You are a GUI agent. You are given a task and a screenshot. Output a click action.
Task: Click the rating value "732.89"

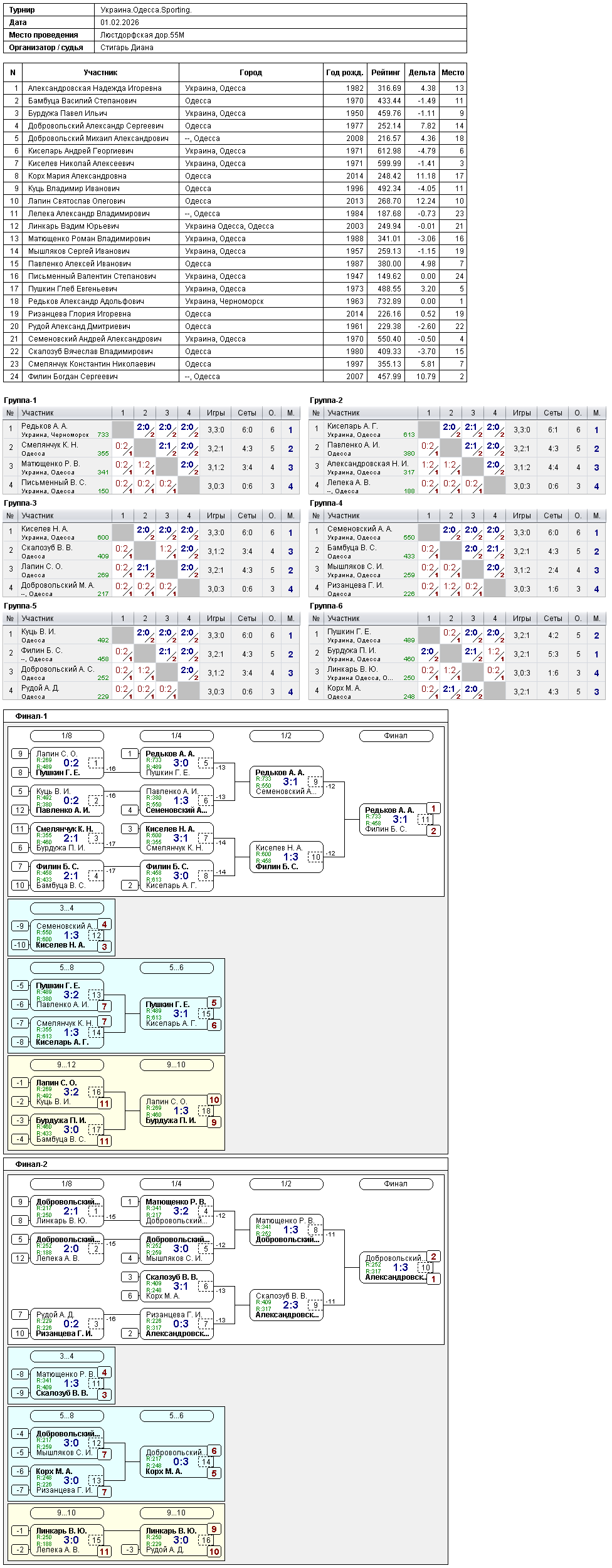(x=389, y=301)
